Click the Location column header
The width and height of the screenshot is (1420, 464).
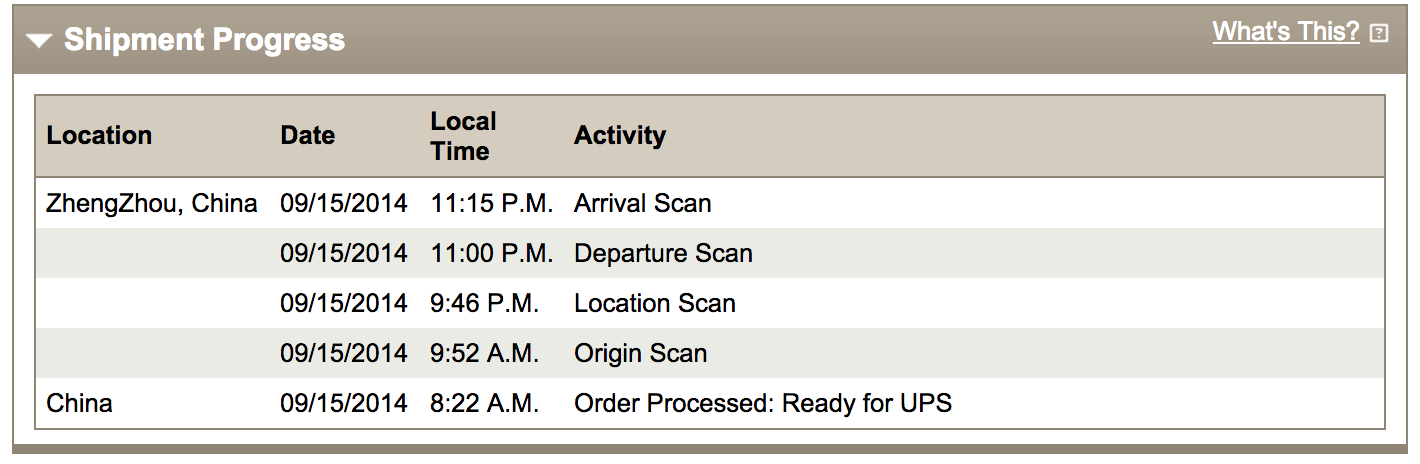tap(99, 136)
